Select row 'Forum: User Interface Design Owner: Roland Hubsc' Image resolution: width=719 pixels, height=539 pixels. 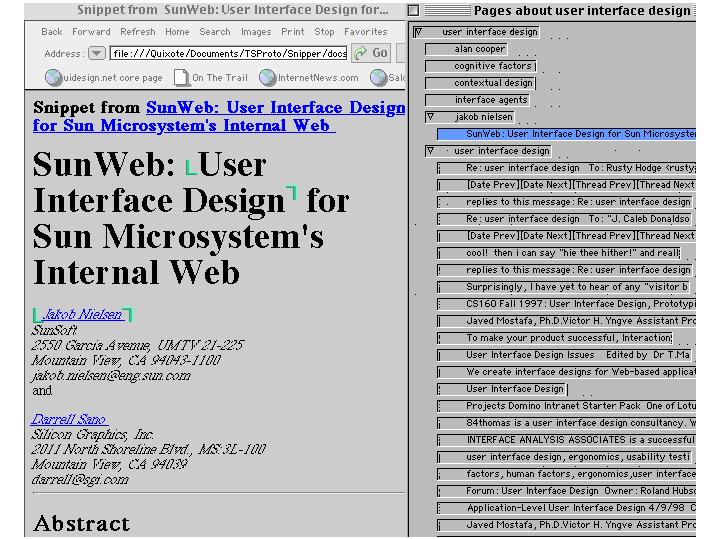(566, 491)
